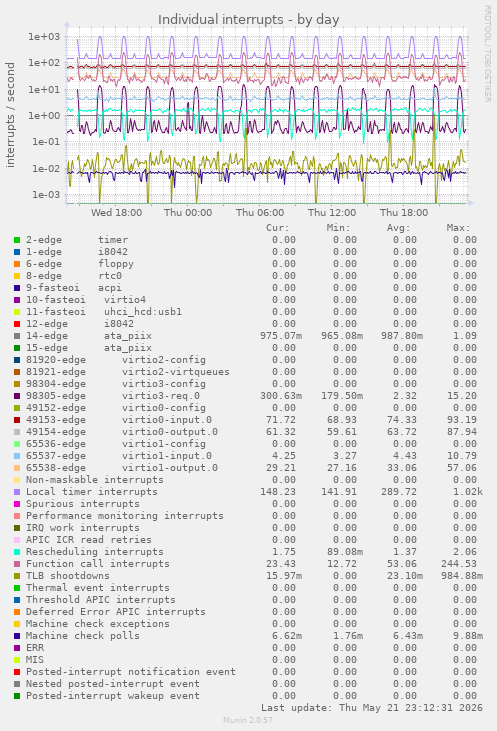Click the Wed 18:00 time axis label
Viewport: 497px width, 731px height.
(117, 213)
